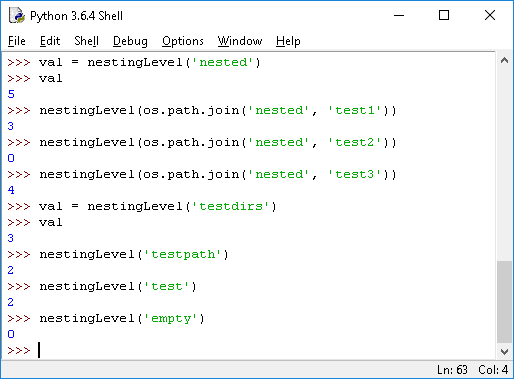Open the Debug menu
The image size is (514, 379).
pos(130,41)
